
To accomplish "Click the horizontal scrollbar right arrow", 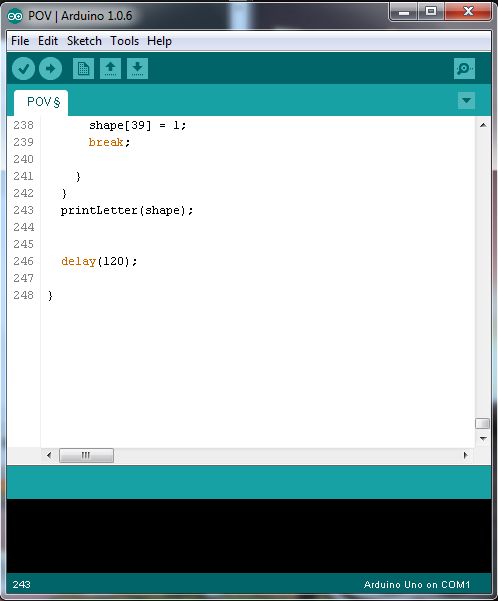I will [x=465, y=455].
